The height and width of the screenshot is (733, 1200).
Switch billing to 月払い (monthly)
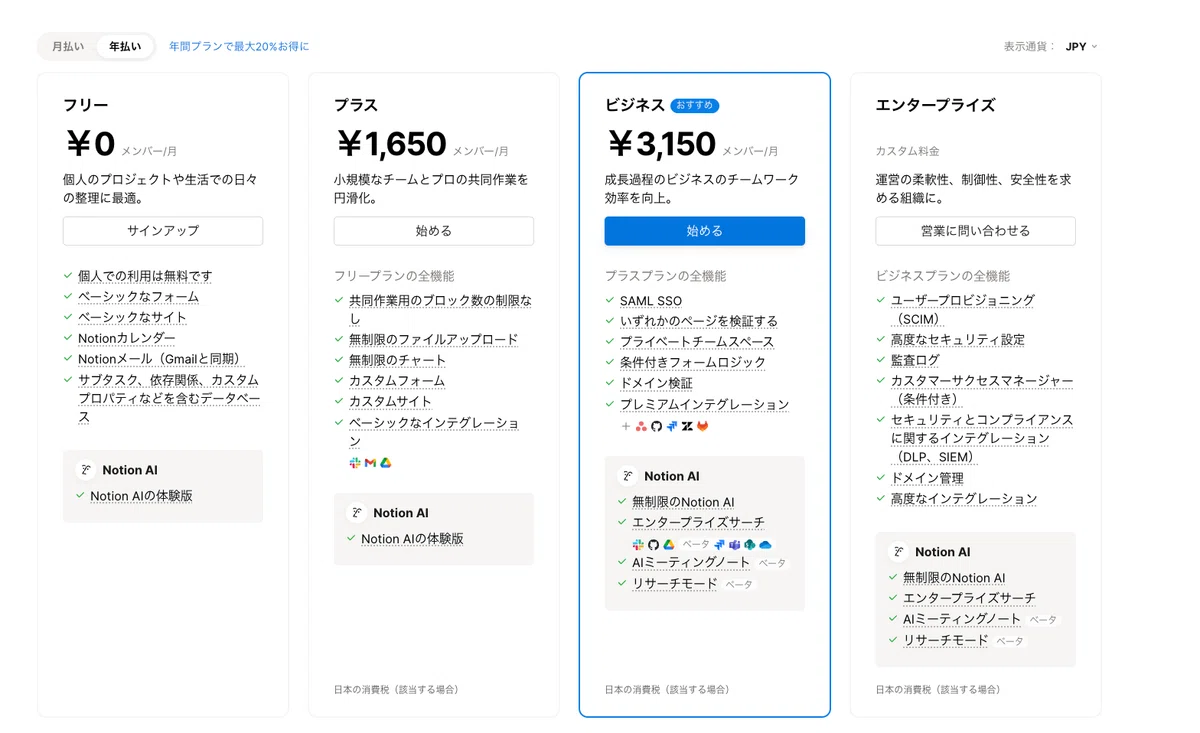(68, 46)
